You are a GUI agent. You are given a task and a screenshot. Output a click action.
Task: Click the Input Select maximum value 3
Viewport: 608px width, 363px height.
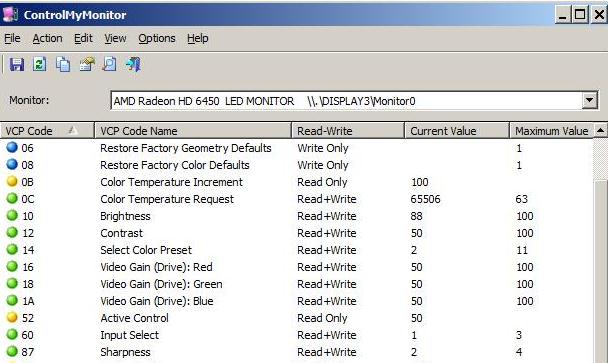point(519,335)
